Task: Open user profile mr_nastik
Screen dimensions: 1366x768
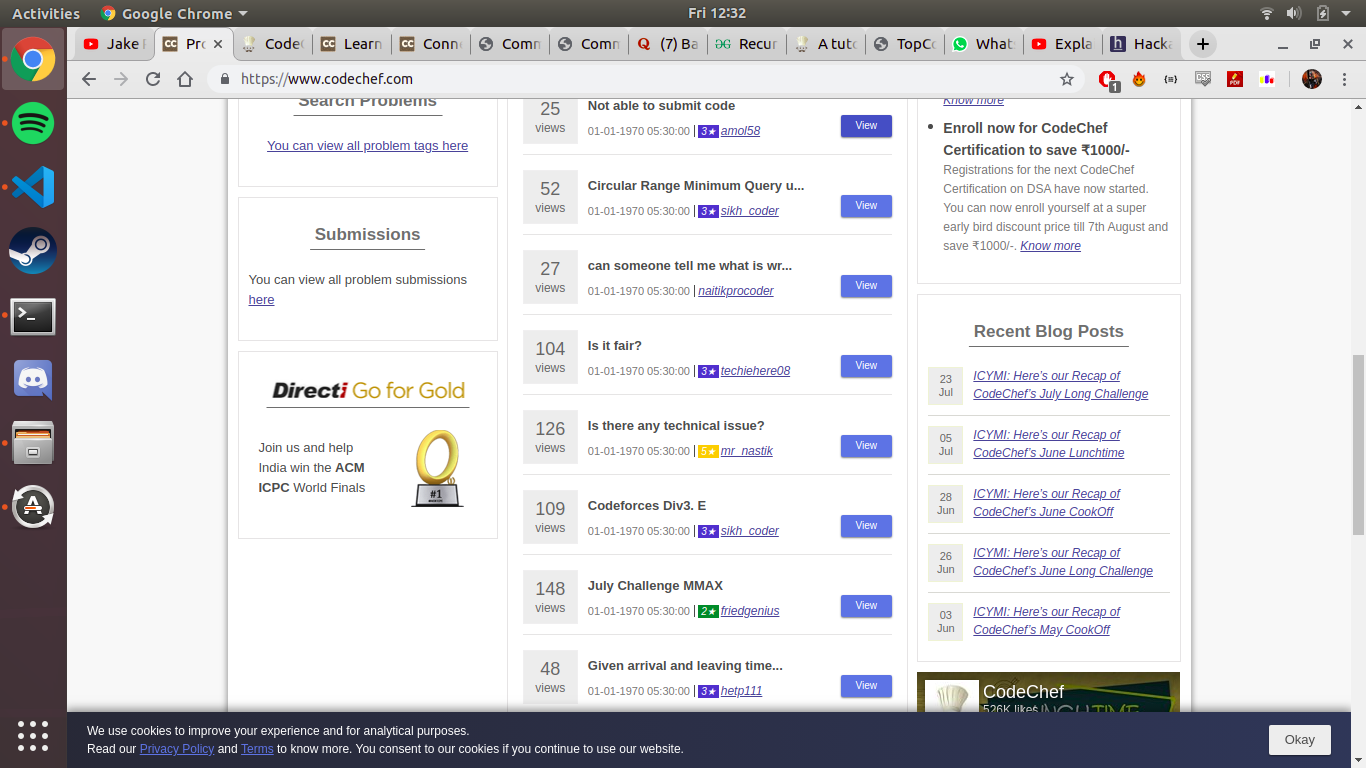Action: coord(746,451)
